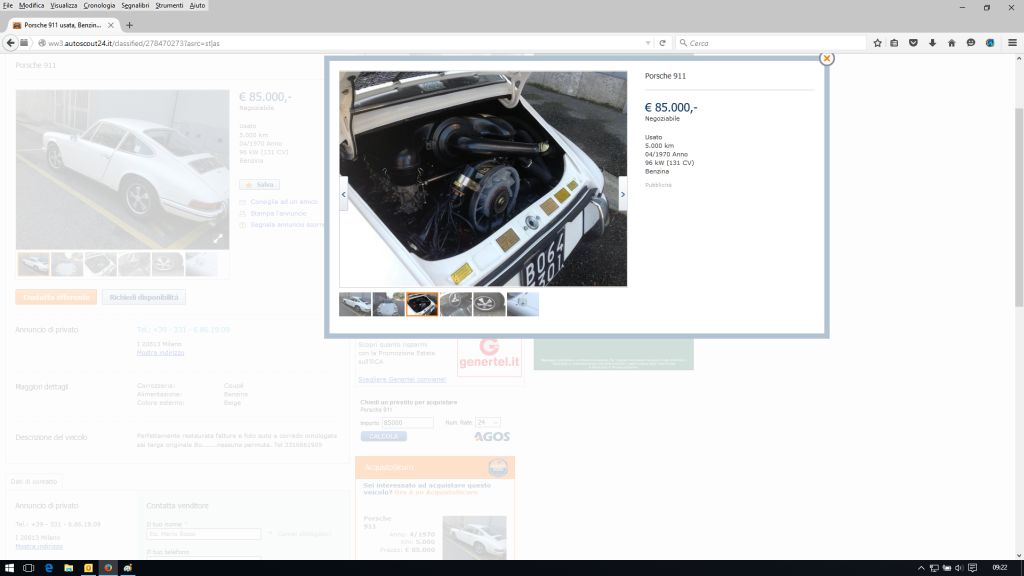Open the Action Center notifications icon
The width and height of the screenshot is (1024, 576).
coord(972,568)
